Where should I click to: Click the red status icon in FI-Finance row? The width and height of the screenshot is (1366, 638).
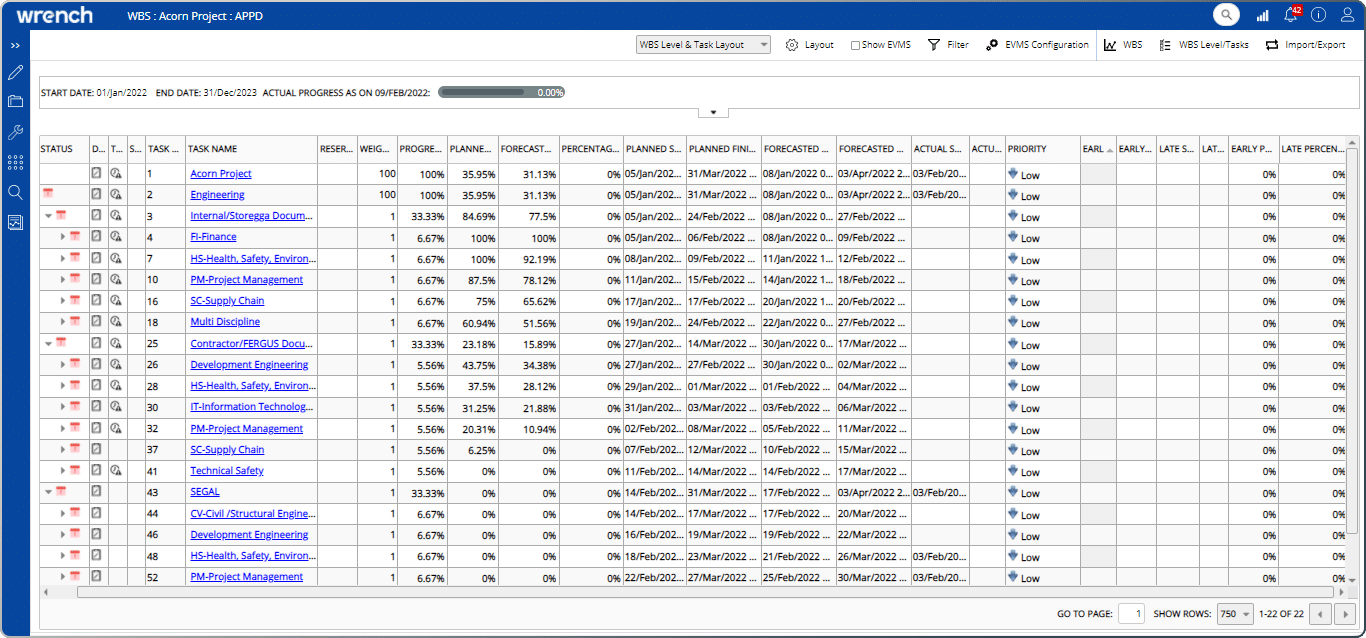click(75, 236)
